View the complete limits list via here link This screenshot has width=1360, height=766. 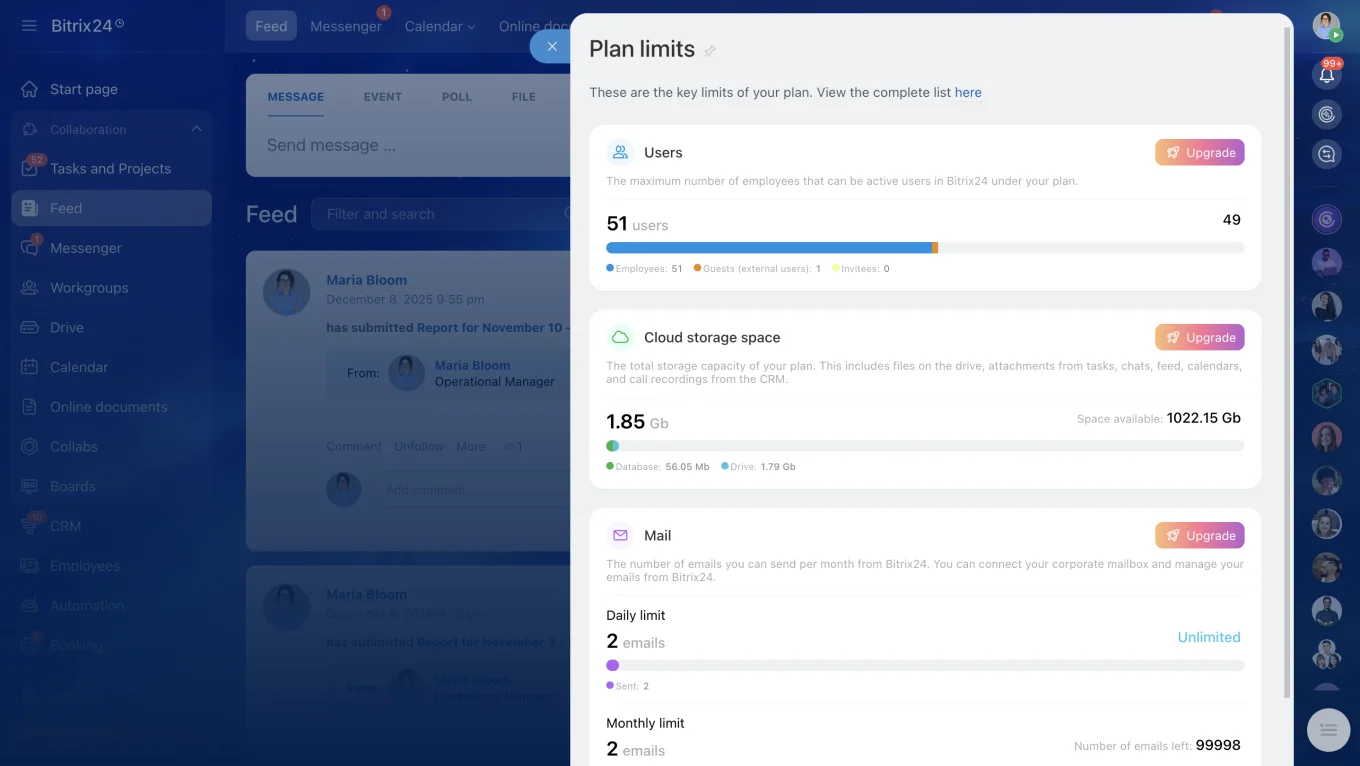coord(967,92)
